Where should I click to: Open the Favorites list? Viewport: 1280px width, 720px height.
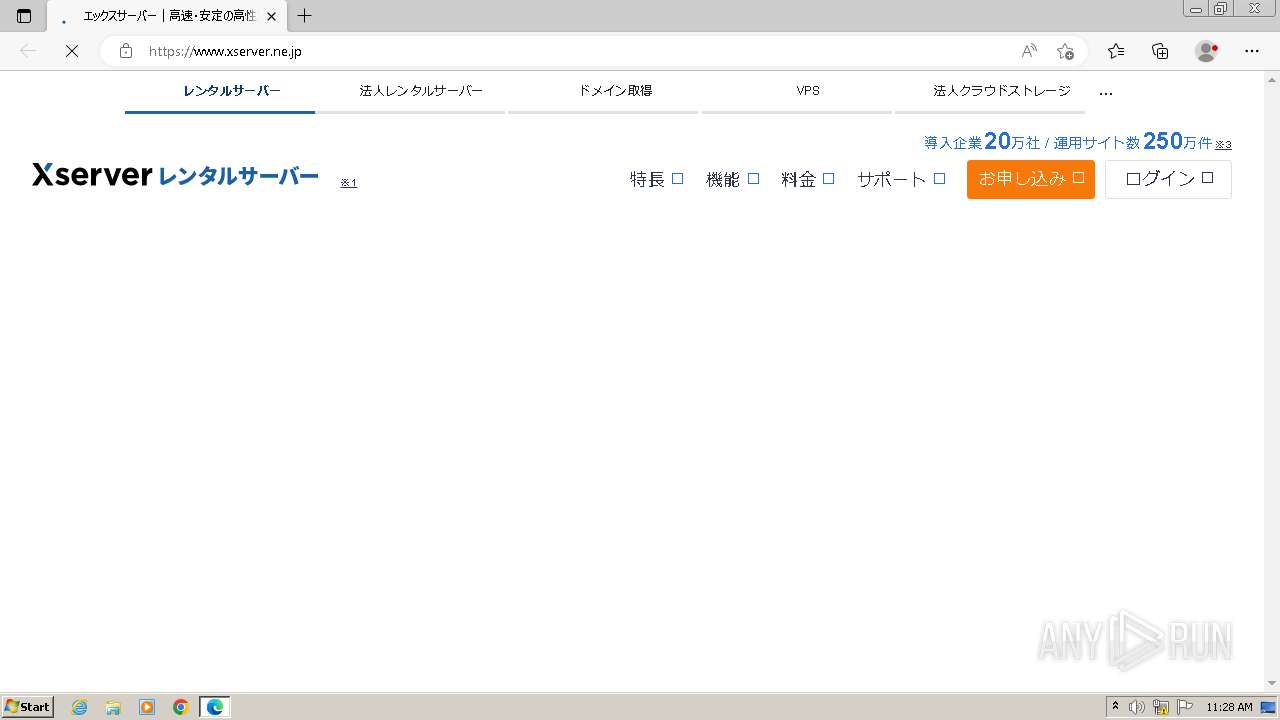pyautogui.click(x=1116, y=51)
